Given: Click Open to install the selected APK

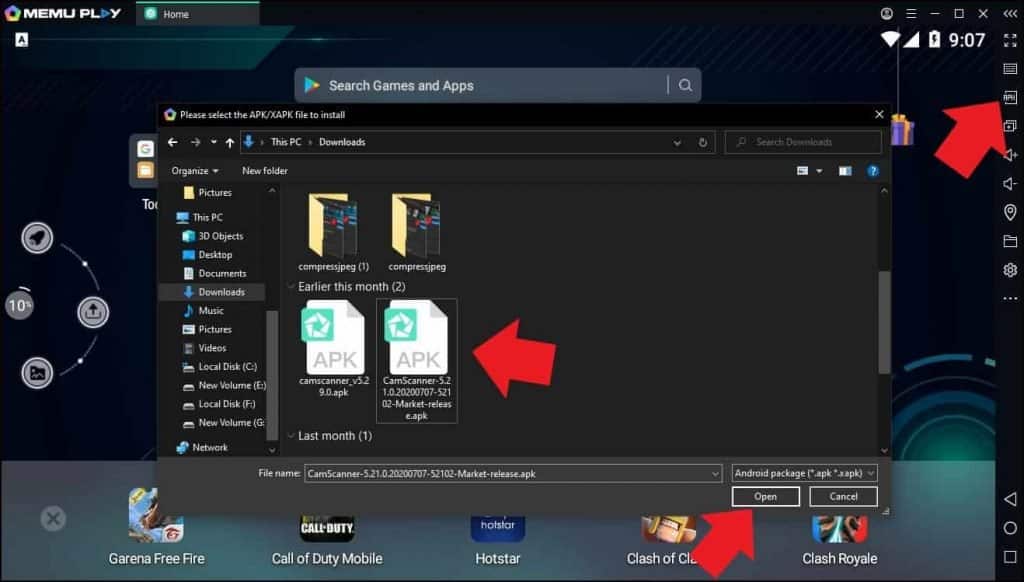Looking at the screenshot, I should [x=765, y=496].
